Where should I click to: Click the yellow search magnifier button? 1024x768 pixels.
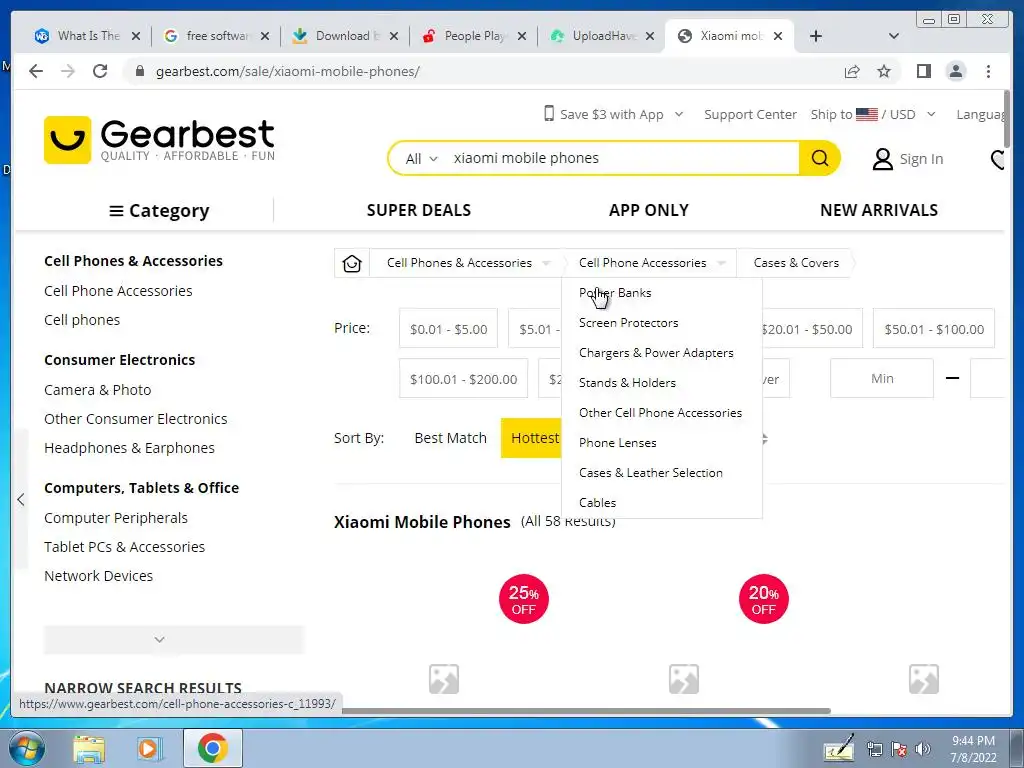click(x=820, y=158)
